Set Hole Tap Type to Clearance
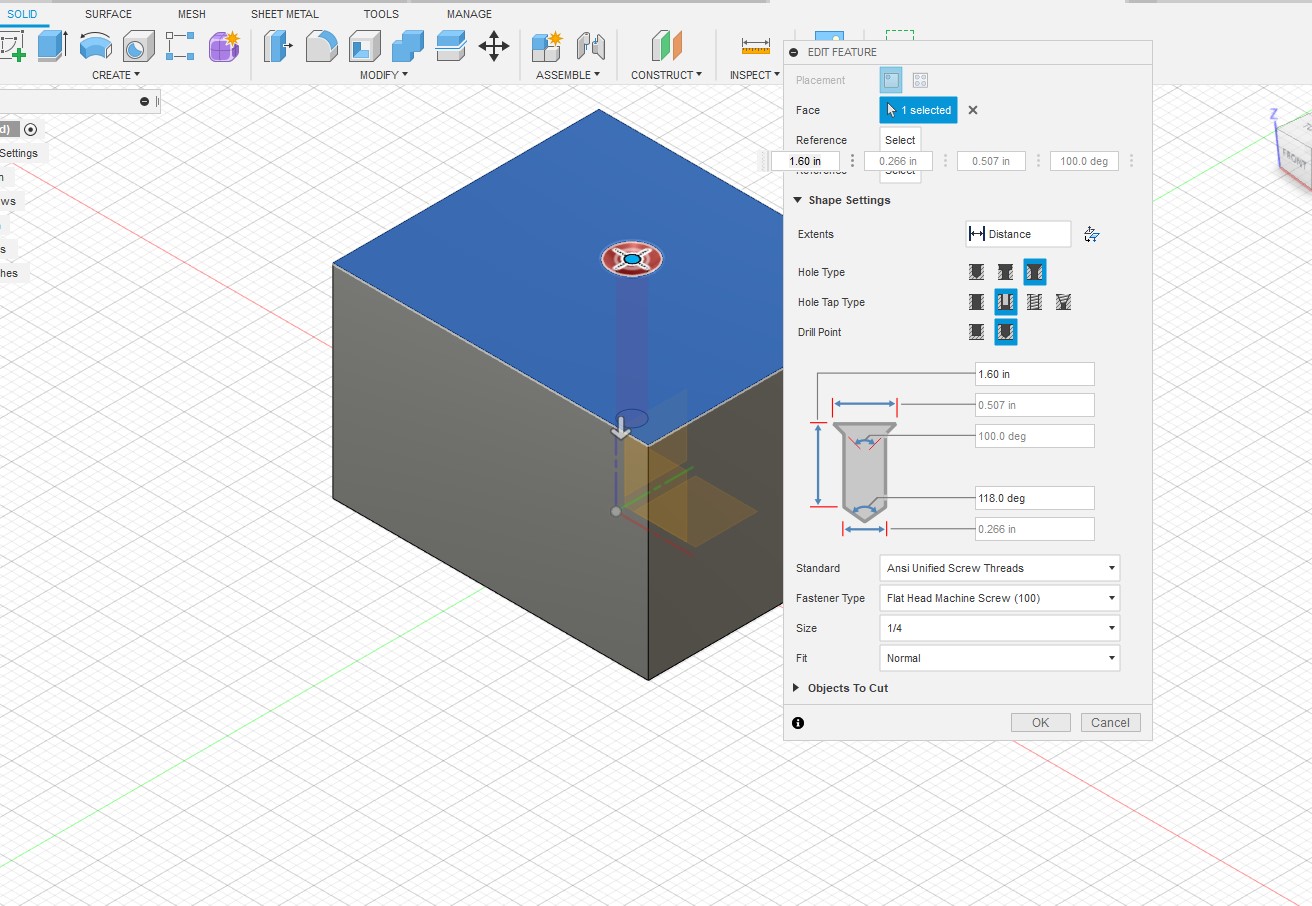This screenshot has height=906, width=1312. (x=1006, y=302)
